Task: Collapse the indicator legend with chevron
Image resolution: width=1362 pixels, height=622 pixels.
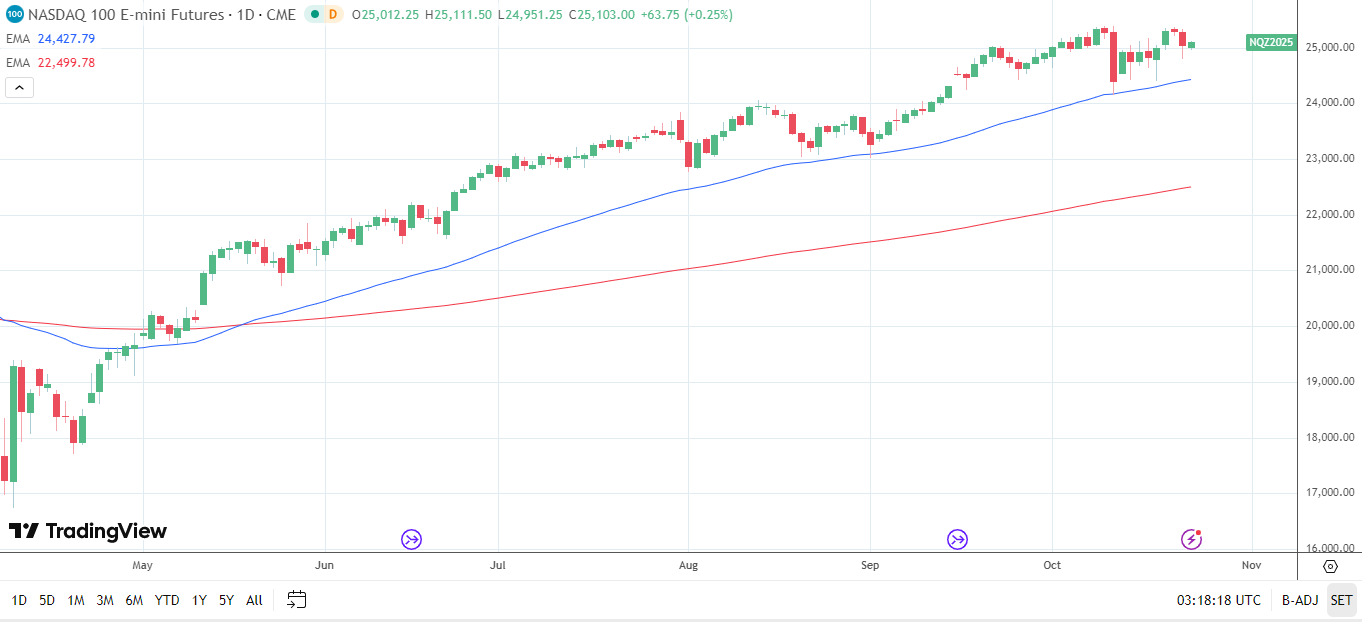Action: pos(20,87)
